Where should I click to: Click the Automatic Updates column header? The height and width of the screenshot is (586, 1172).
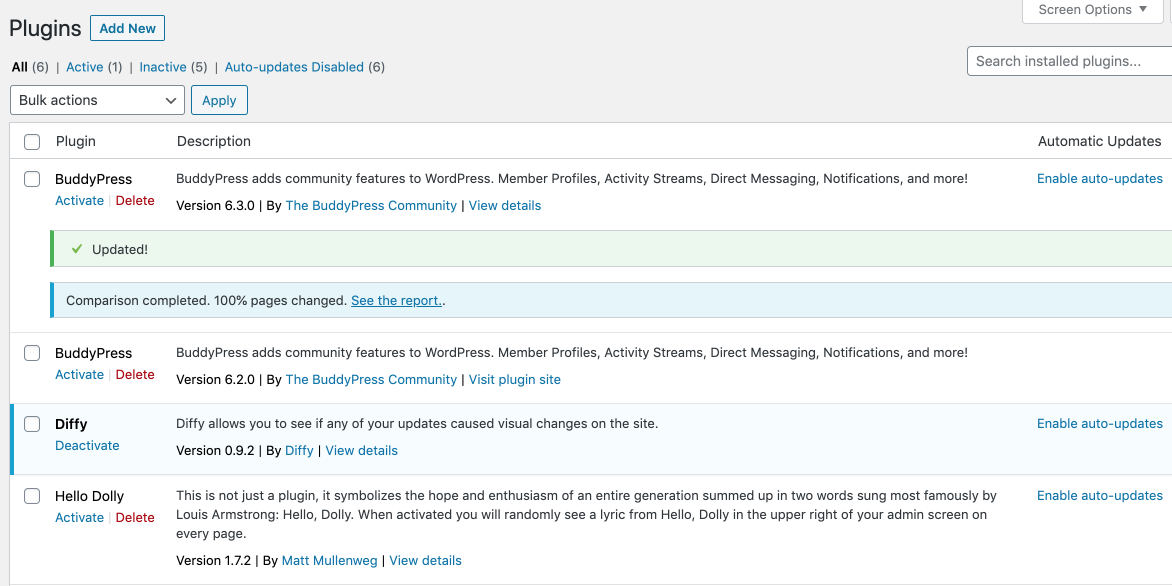1099,141
